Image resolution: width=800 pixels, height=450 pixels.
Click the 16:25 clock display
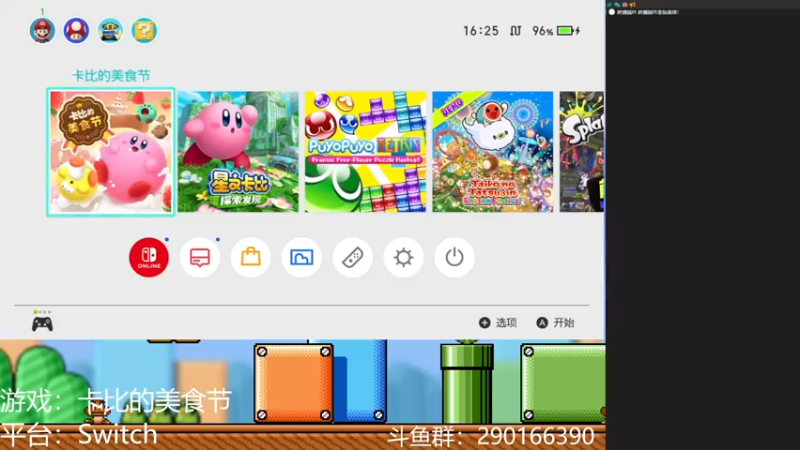481,31
